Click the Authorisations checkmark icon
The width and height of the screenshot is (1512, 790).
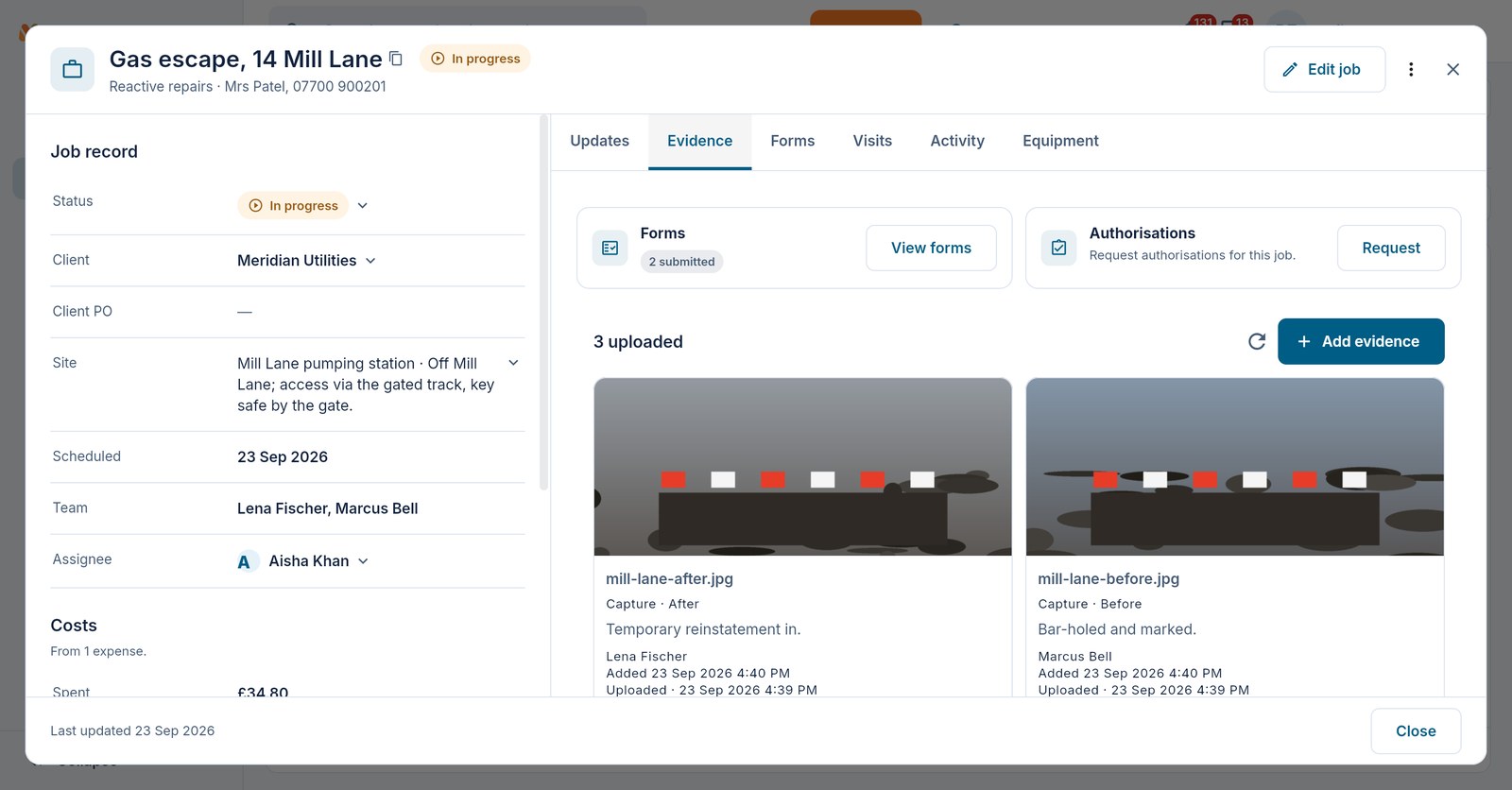tap(1059, 248)
